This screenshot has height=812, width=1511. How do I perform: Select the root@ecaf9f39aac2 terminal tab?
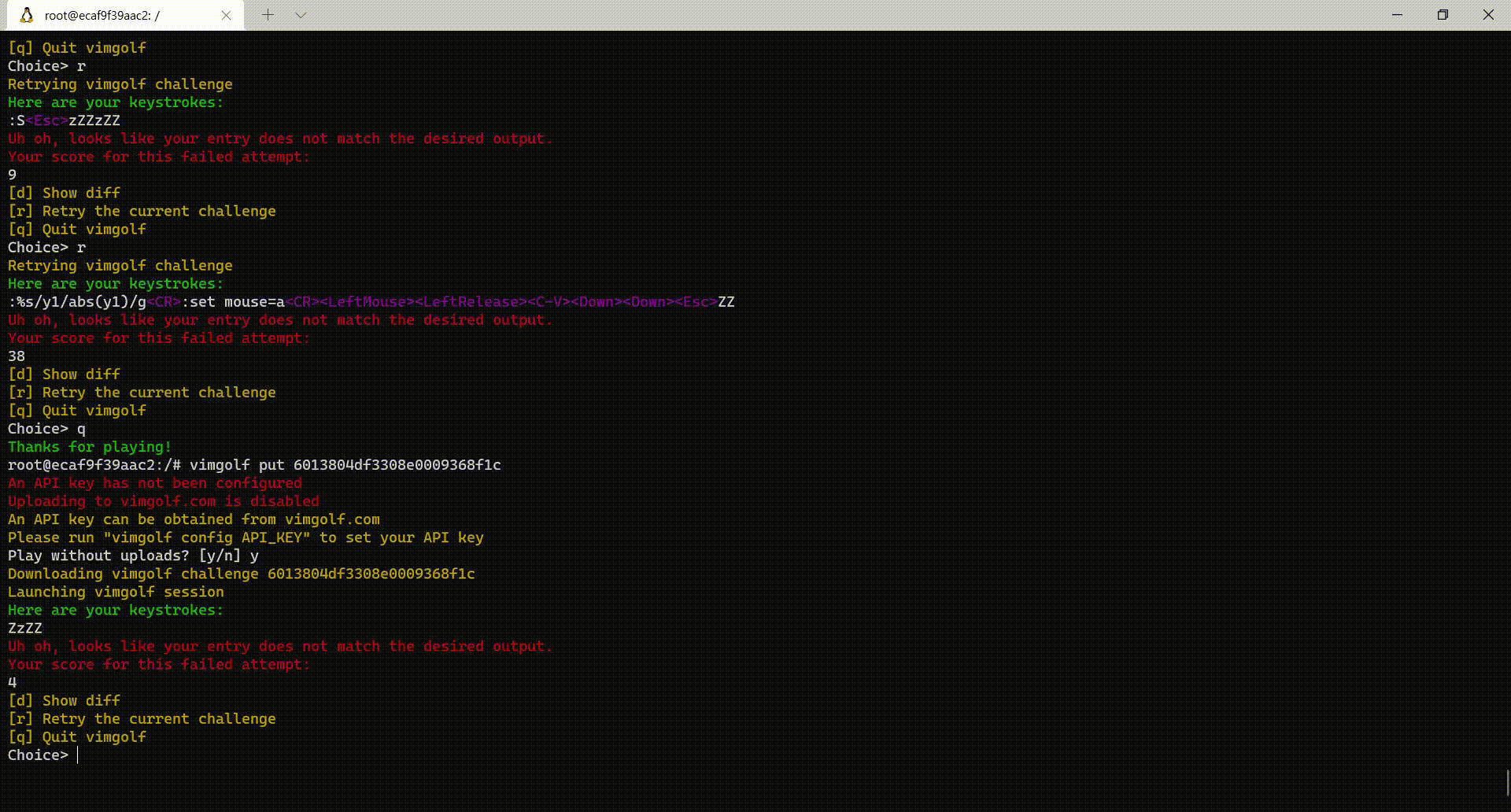[x=126, y=15]
